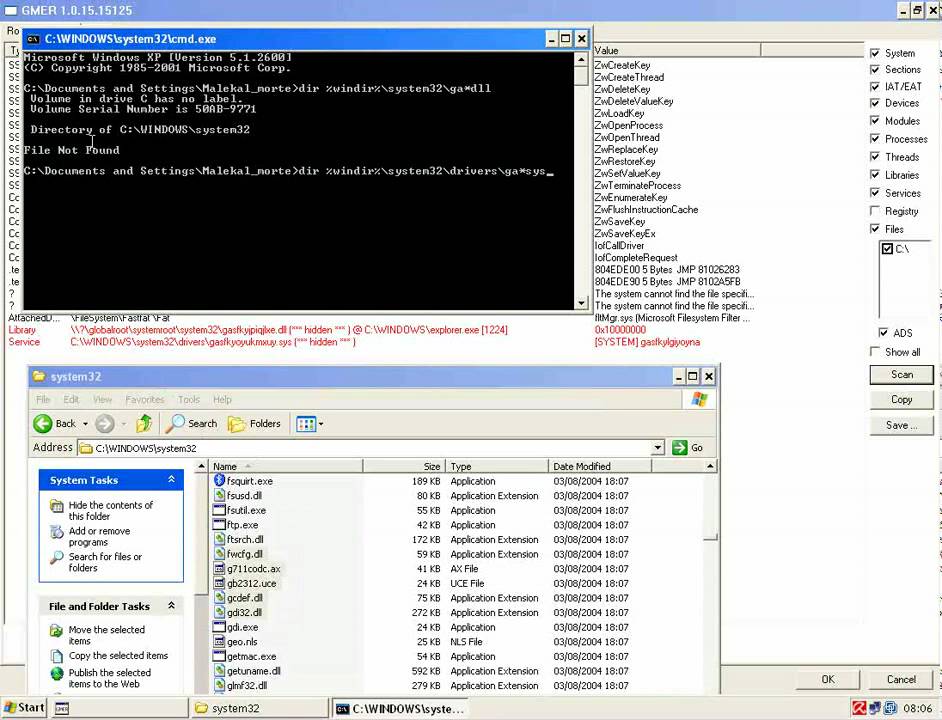Click the Address field showing C:\WINDOWS\system32
The width and height of the screenshot is (942, 720).
pyautogui.click(x=364, y=448)
